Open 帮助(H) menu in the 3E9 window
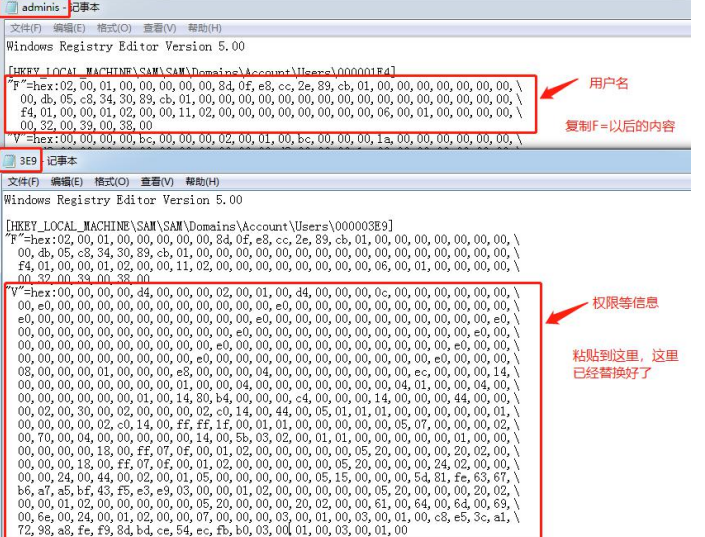The image size is (705, 537). pos(202,182)
